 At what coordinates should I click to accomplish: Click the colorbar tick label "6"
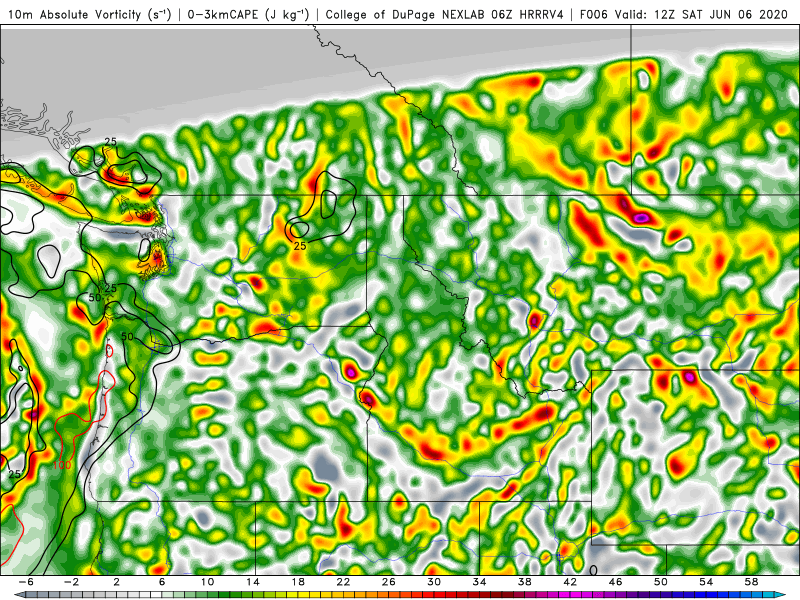point(162,582)
